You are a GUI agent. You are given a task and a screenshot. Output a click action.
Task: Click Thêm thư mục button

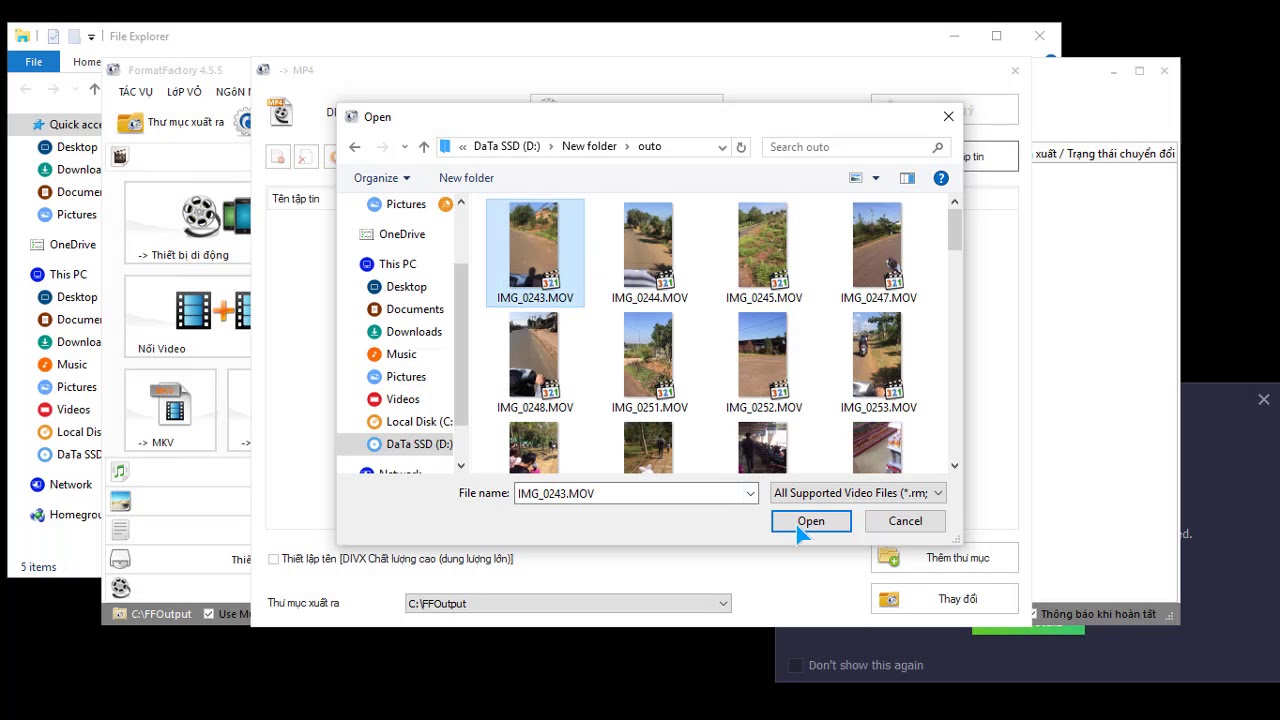point(944,558)
